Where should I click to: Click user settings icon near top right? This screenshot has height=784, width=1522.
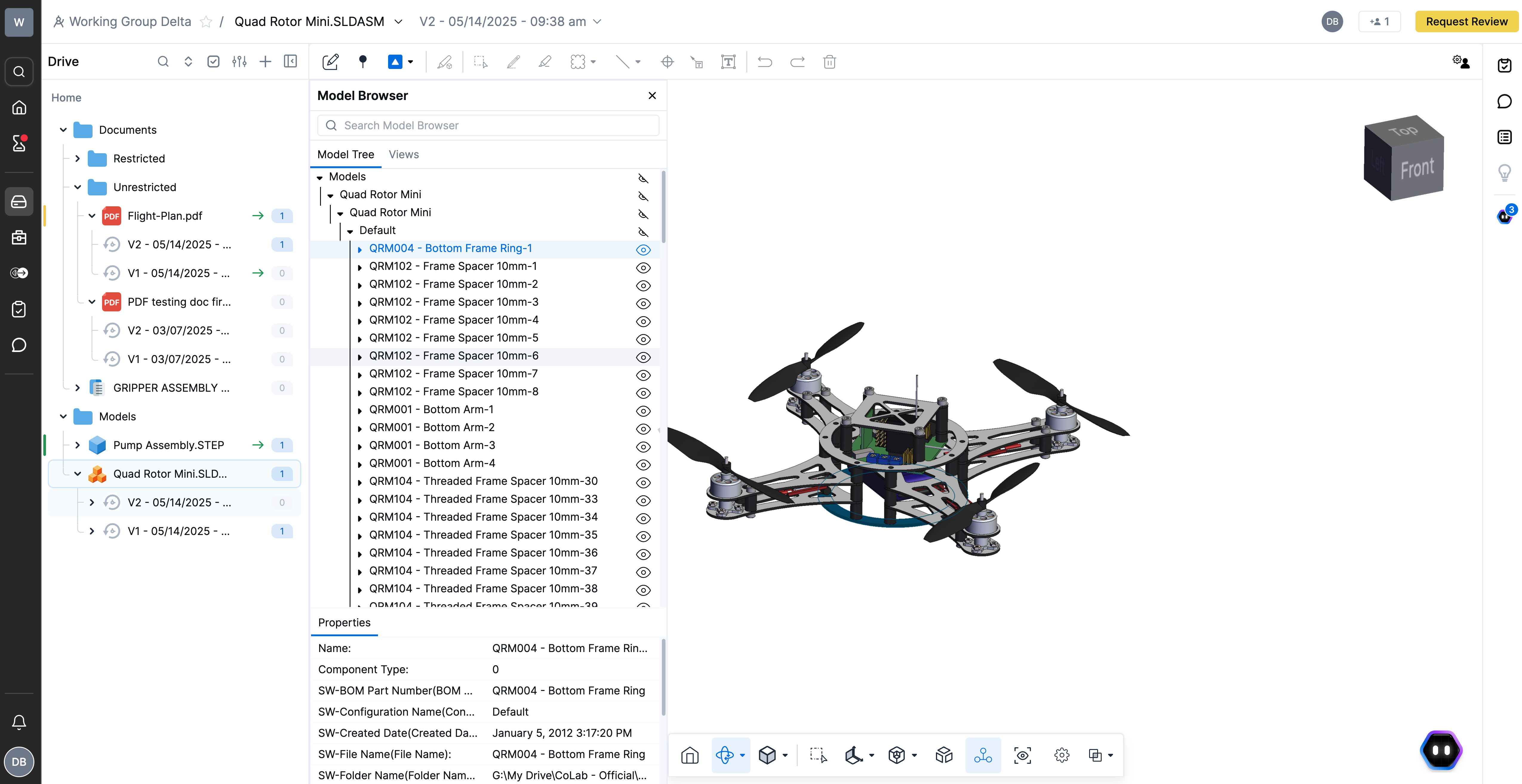1460,62
